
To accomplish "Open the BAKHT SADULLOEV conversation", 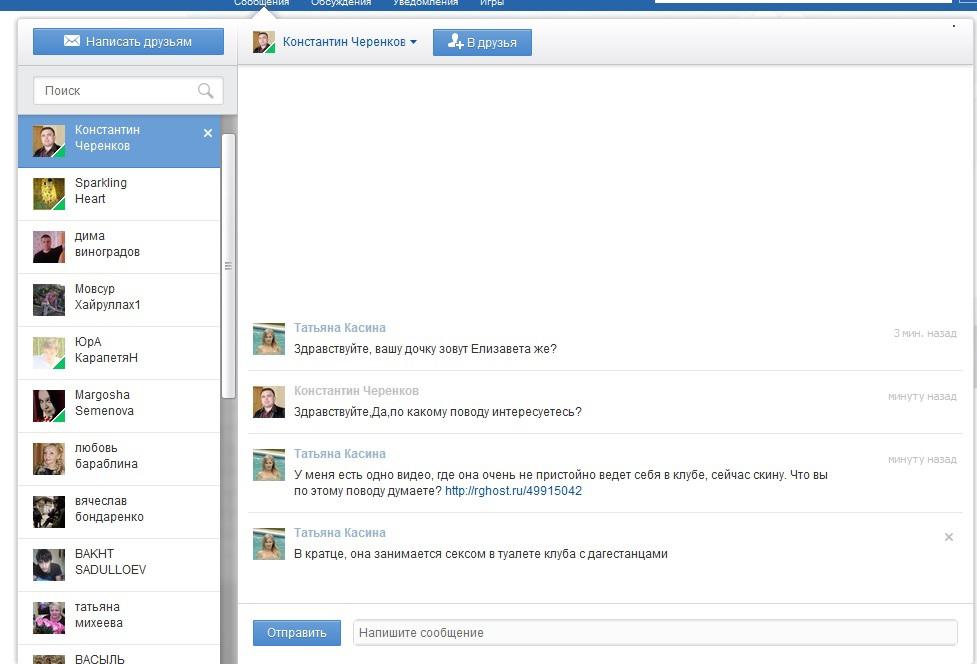I will point(119,565).
